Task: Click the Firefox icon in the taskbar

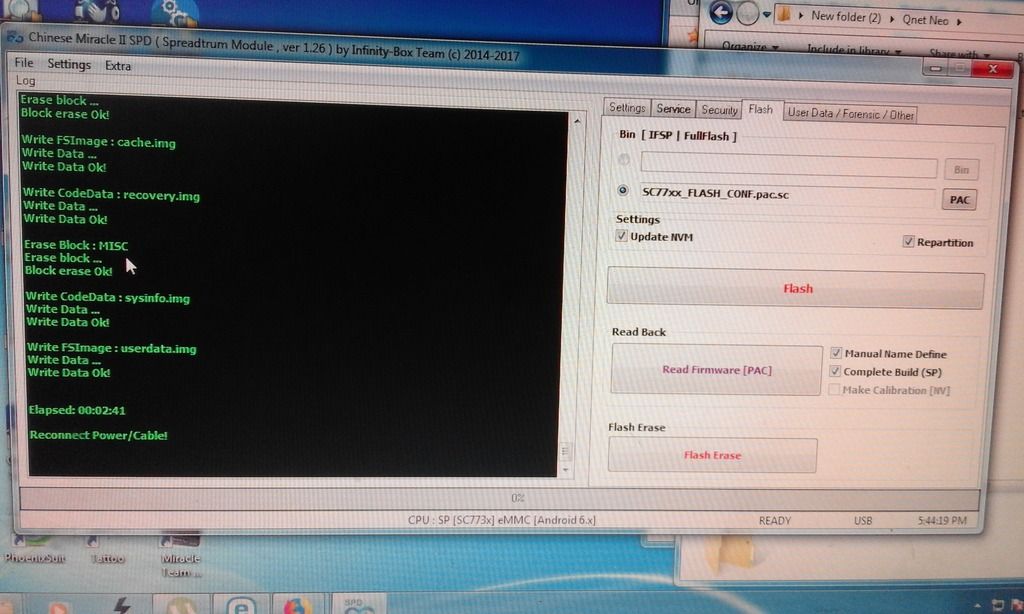Action: coord(297,606)
